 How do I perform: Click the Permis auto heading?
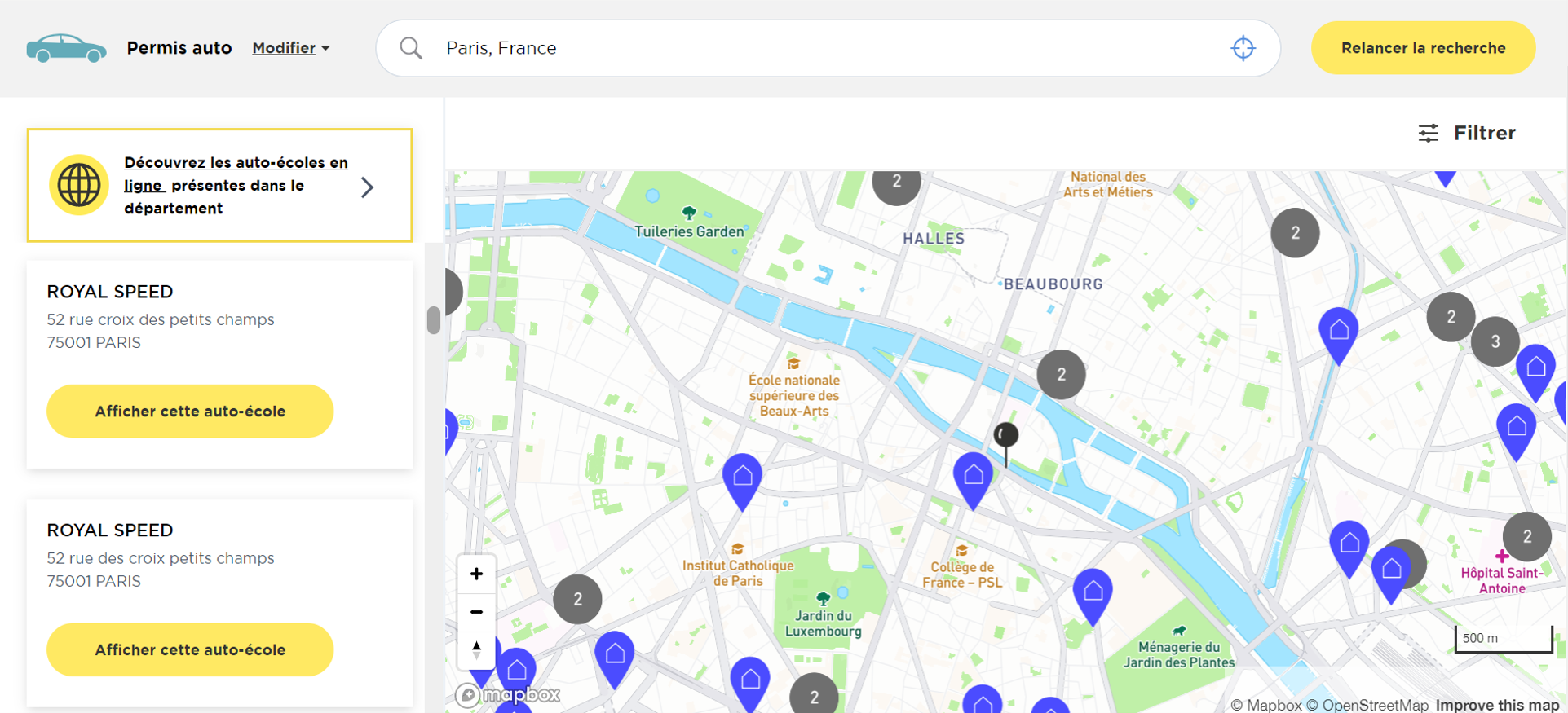(x=179, y=48)
